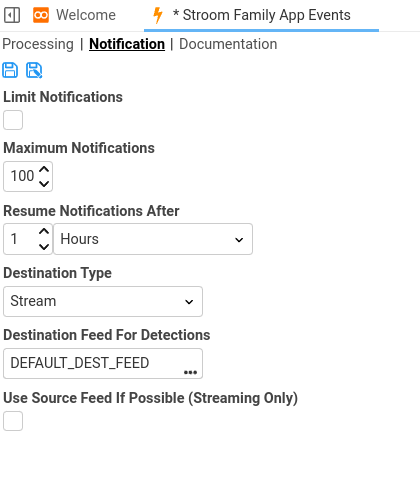Switch to the Welcome tab
This screenshot has width=420, height=480.
(86, 15)
